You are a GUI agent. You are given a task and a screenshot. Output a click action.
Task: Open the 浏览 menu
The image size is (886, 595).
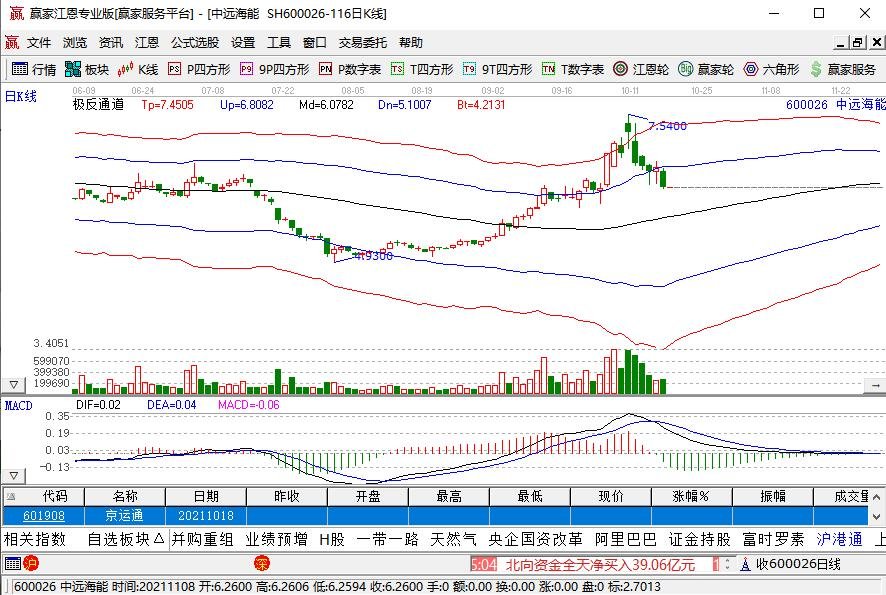coord(75,42)
